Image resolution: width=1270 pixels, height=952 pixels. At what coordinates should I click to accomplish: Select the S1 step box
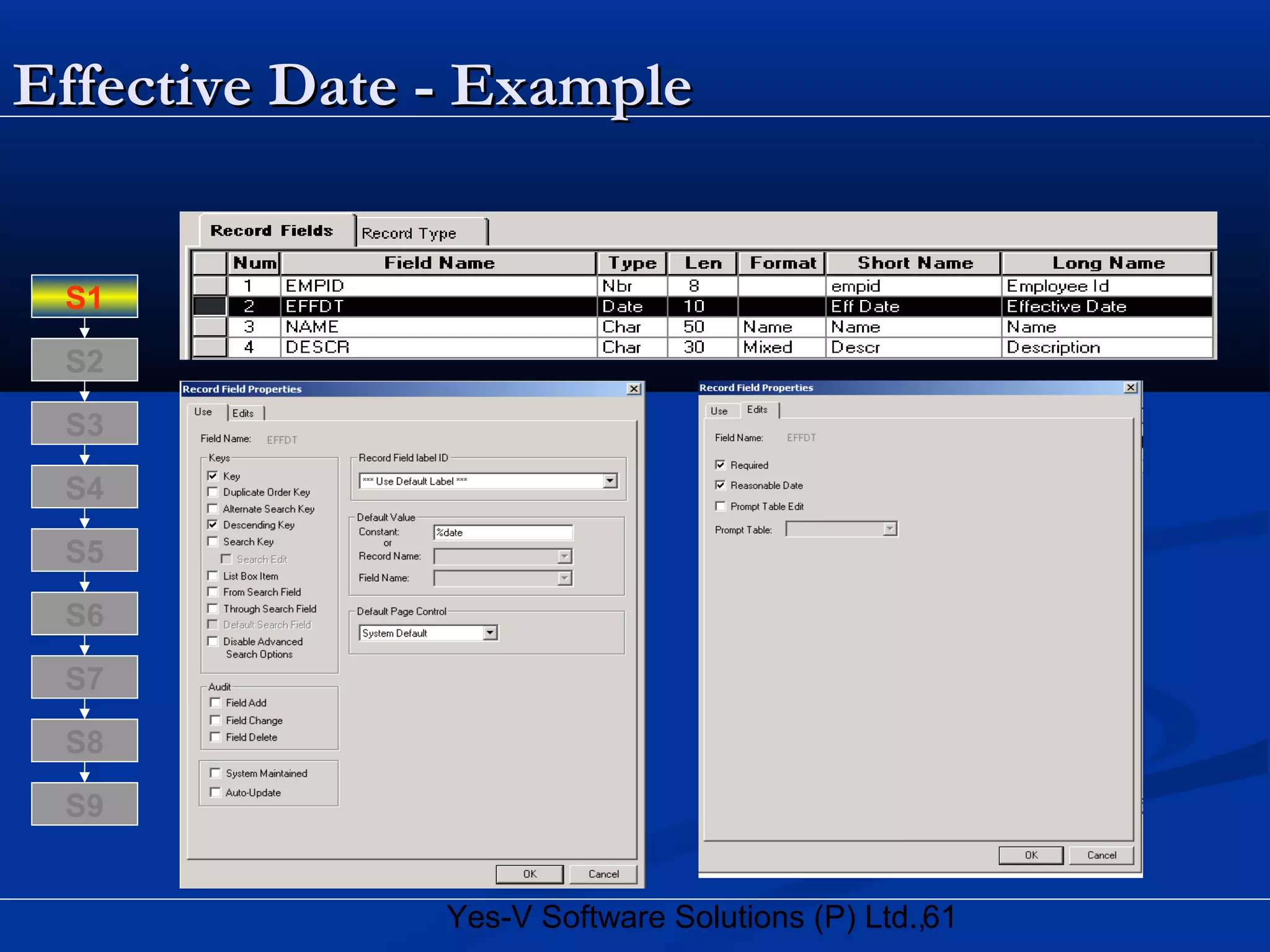(84, 296)
